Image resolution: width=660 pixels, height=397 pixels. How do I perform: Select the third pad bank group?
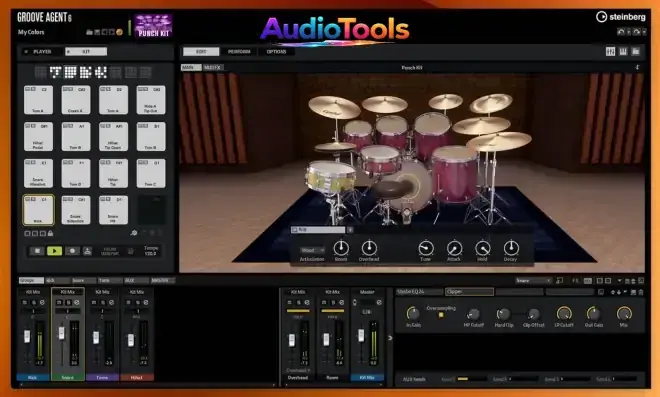coord(70,72)
